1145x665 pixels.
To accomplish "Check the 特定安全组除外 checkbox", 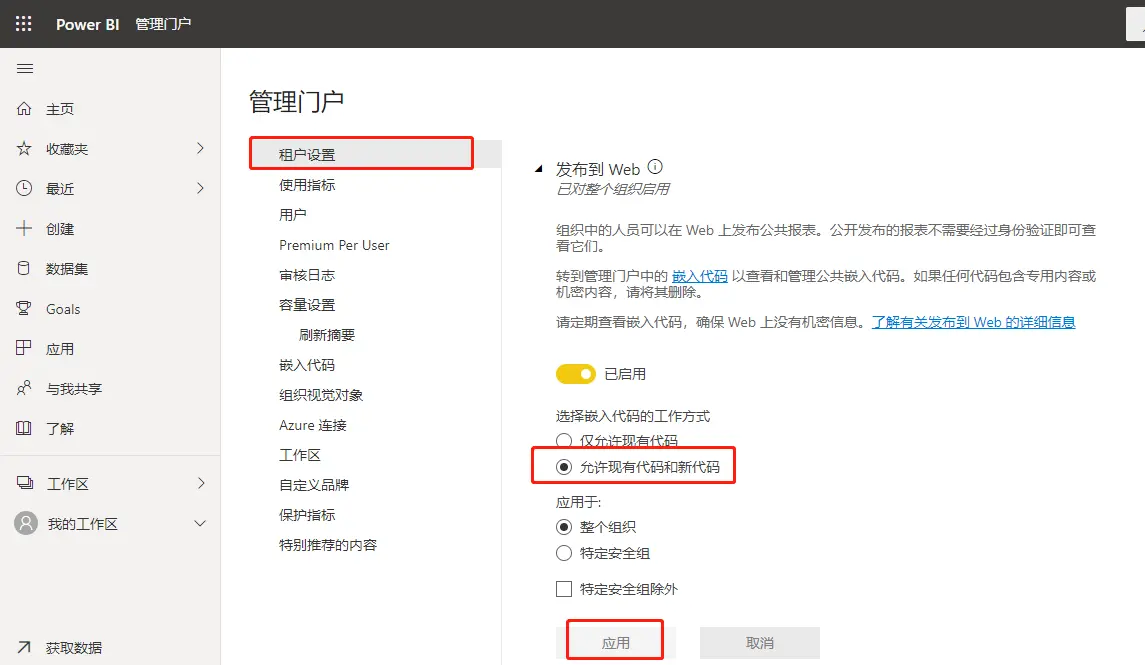I will [564, 589].
